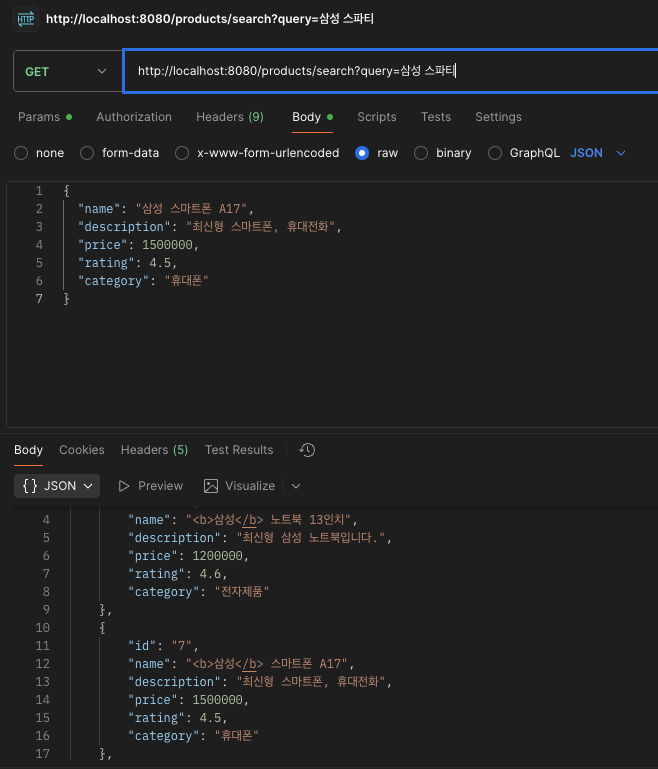The image size is (658, 769).
Task: Click line number 1 in request editor
Action: pyautogui.click(x=39, y=191)
